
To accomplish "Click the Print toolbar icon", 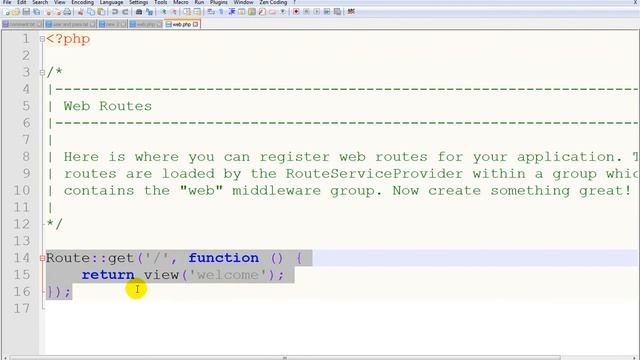I will point(67,12).
